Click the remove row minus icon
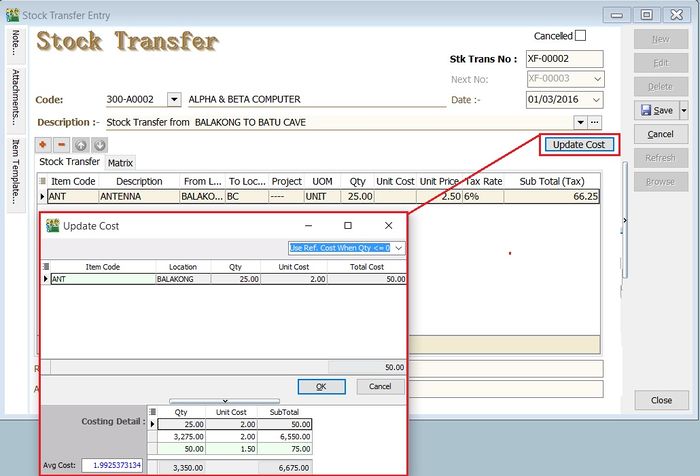 (62, 145)
